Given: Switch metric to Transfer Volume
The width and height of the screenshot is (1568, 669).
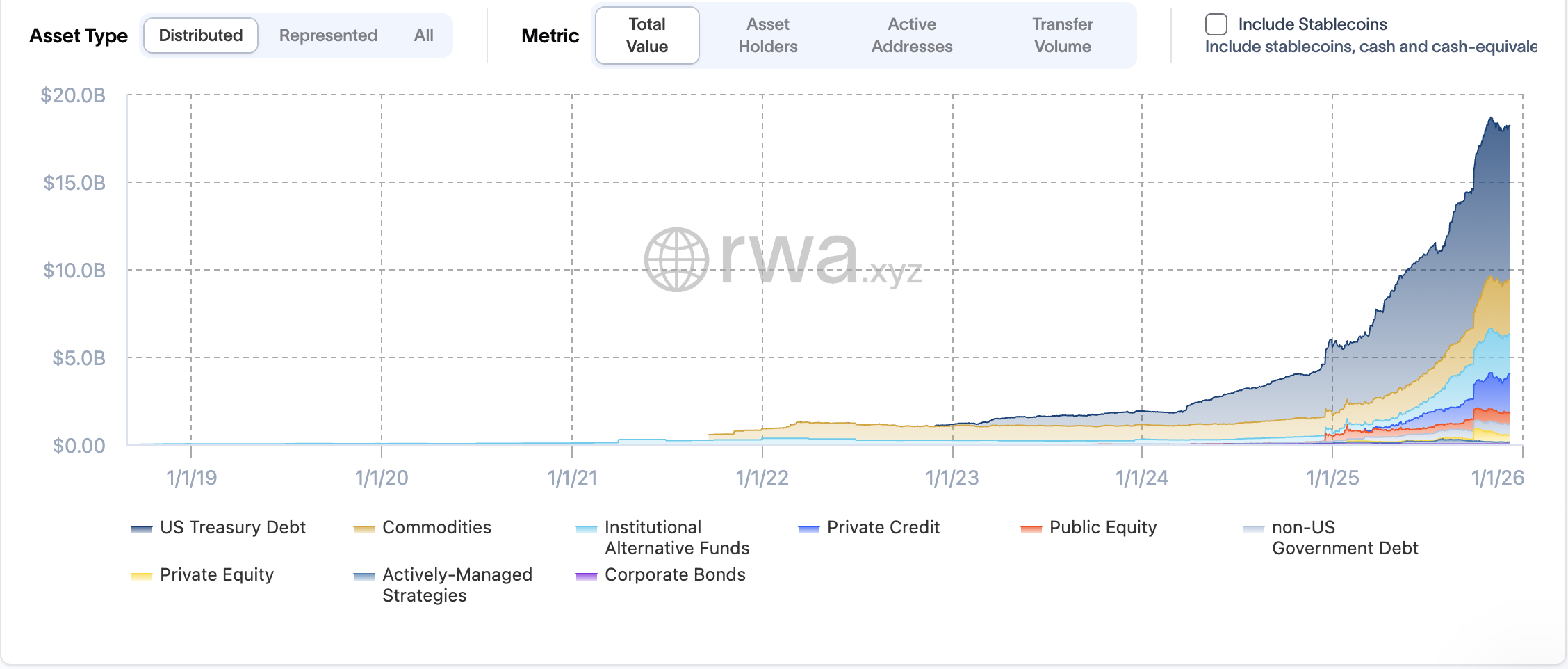Looking at the screenshot, I should pos(1063,35).
